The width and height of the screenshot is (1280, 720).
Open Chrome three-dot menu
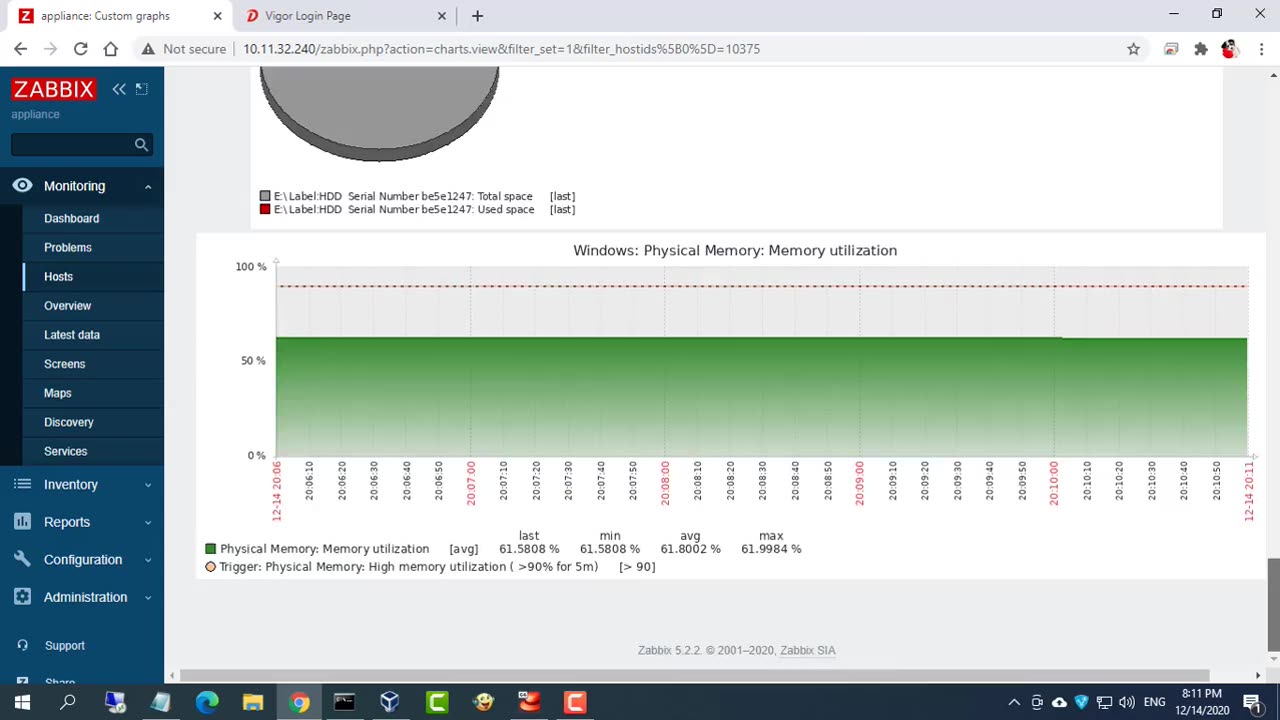coord(1261,49)
